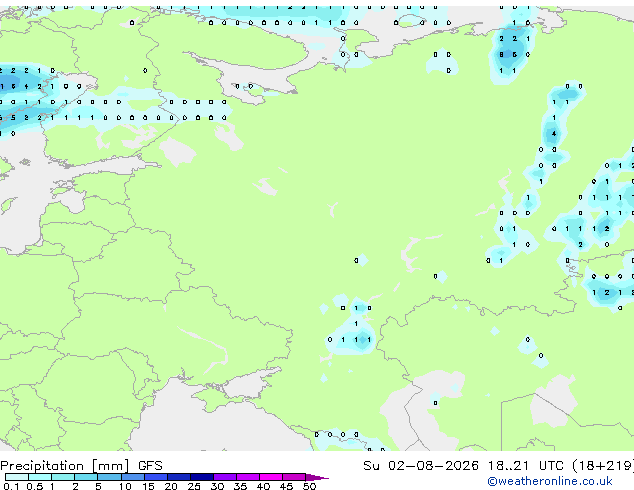Click the legend label '0.5'

click(35, 486)
